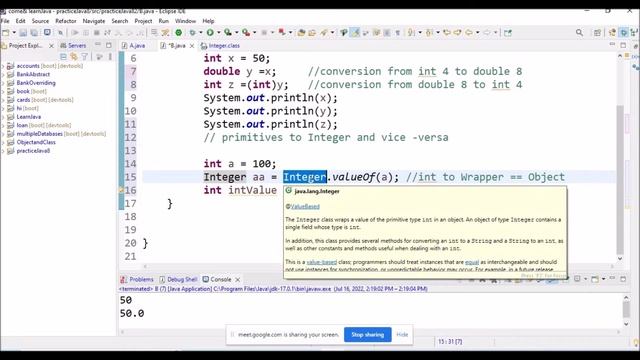
Task: Open the Window menu
Action: [185, 21]
